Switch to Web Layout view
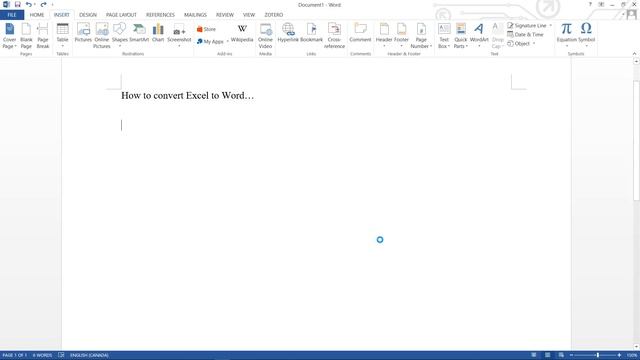Image resolution: width=640 pixels, height=360 pixels. click(561, 356)
